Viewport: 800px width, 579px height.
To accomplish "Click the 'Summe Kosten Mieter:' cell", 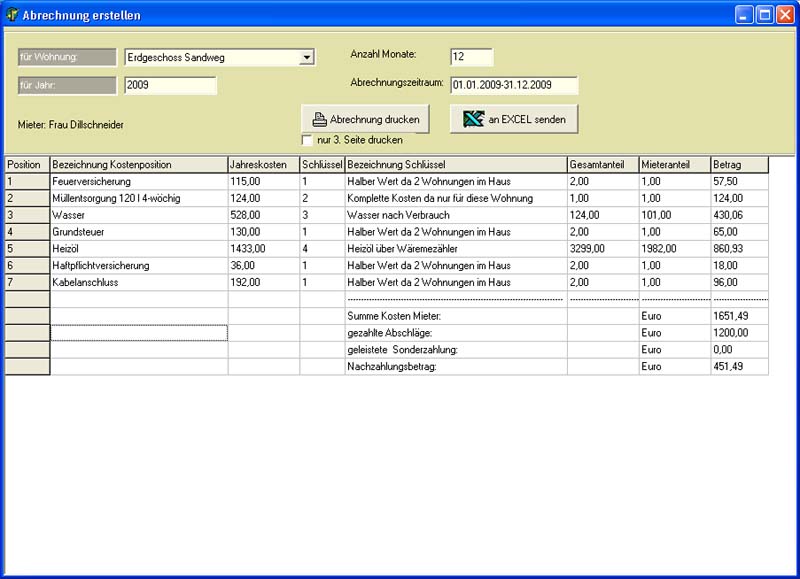I will click(x=456, y=316).
